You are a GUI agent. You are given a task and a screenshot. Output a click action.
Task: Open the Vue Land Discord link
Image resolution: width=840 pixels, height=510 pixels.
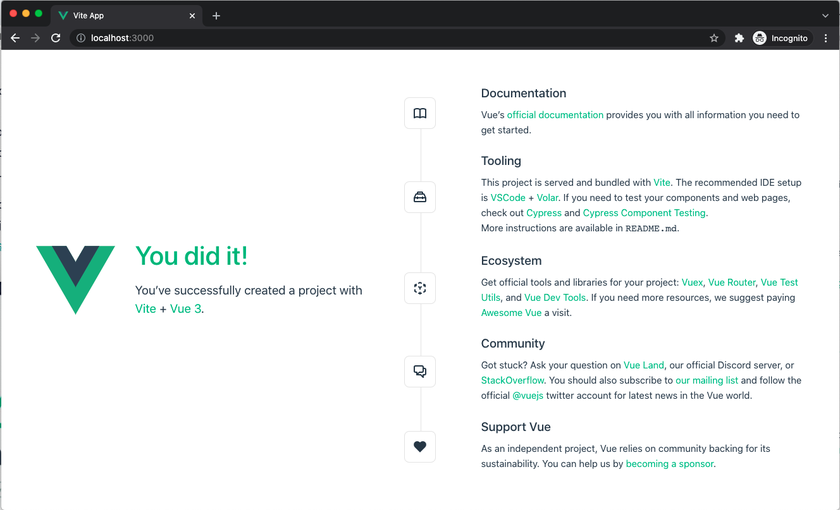pyautogui.click(x=643, y=365)
